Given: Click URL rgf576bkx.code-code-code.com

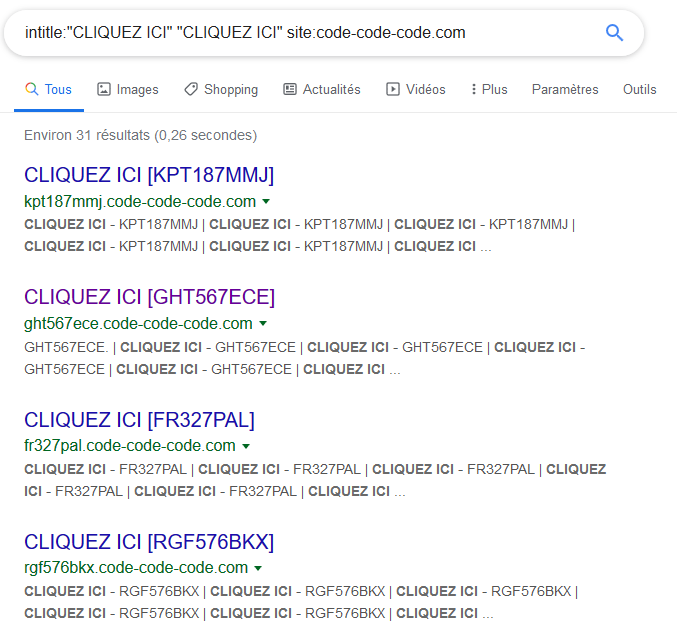Looking at the screenshot, I should click(x=136, y=568).
